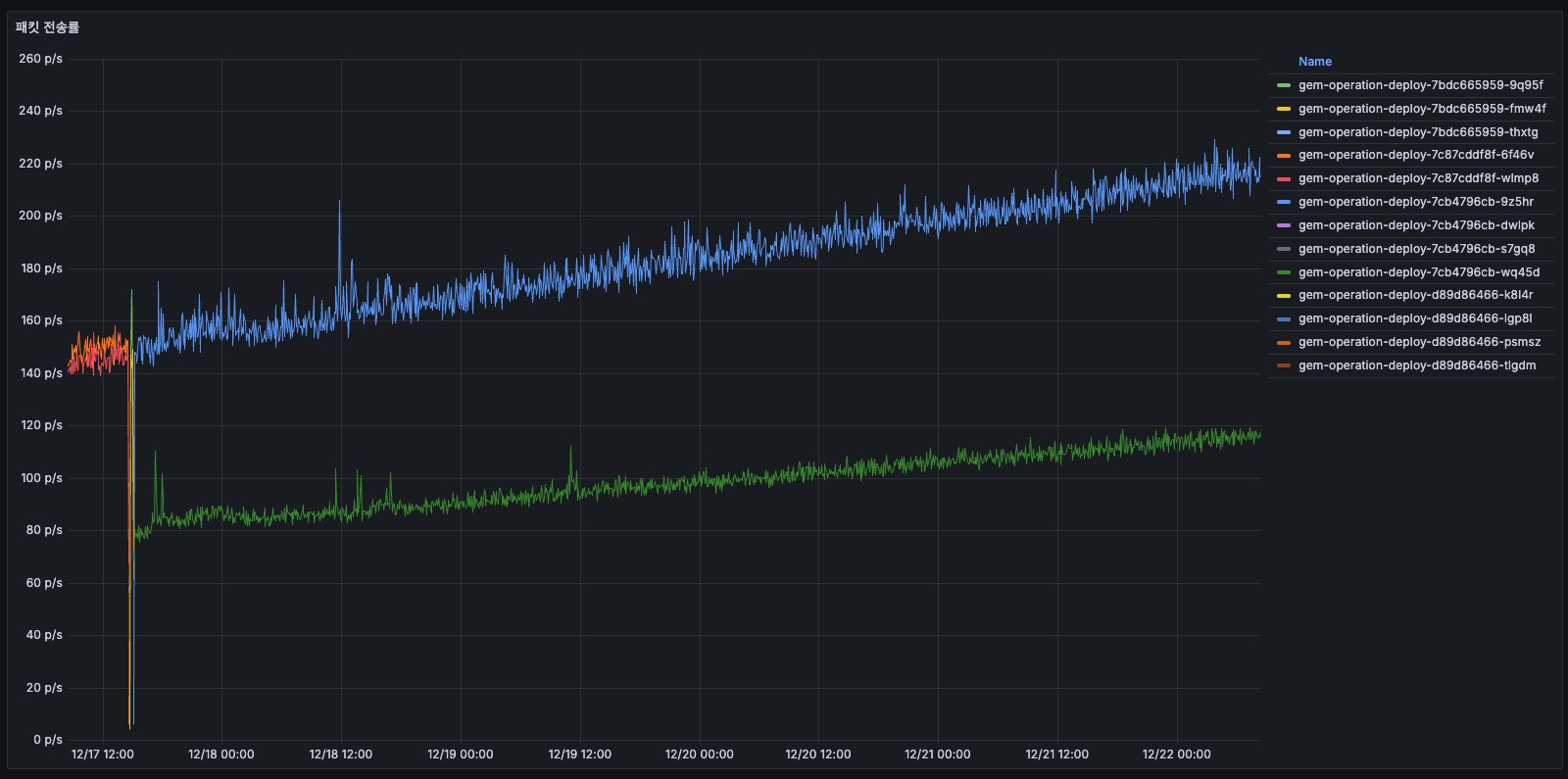Sort the legend by the Name header

[x=1314, y=62]
